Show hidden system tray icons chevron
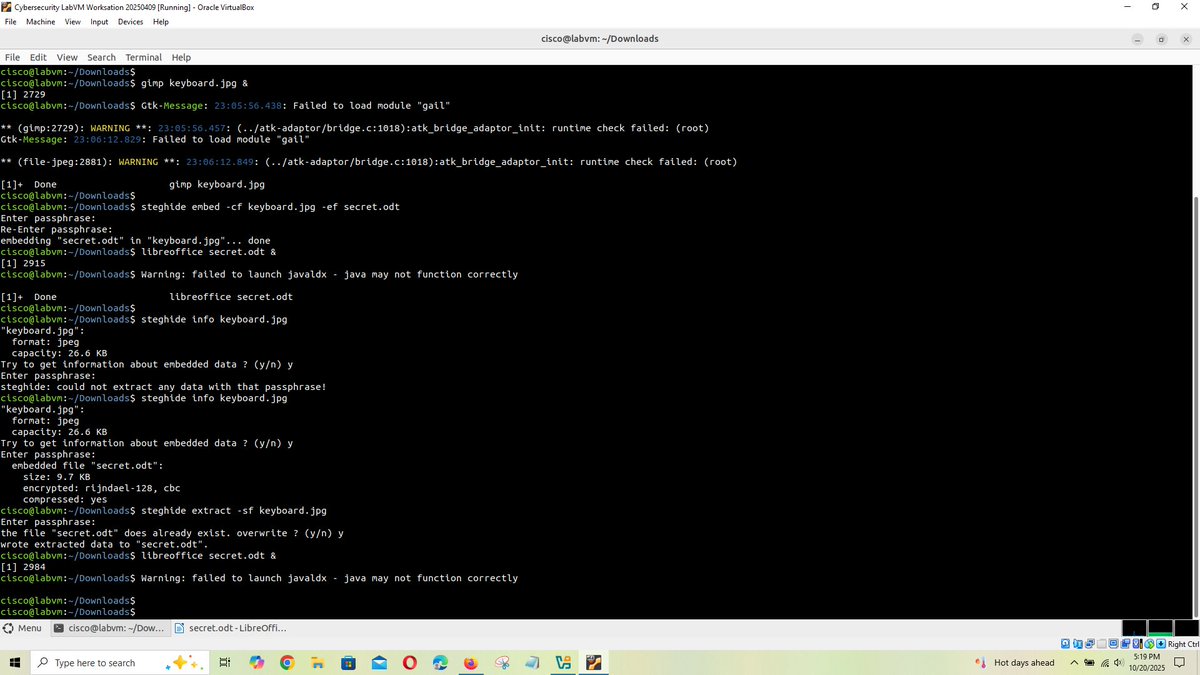The height and width of the screenshot is (675, 1200). point(1074,663)
